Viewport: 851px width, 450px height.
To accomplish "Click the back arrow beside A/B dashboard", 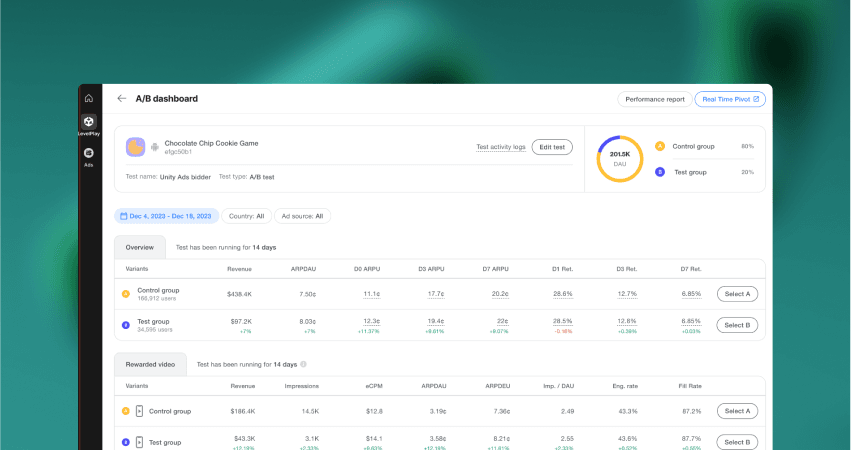I will click(122, 99).
